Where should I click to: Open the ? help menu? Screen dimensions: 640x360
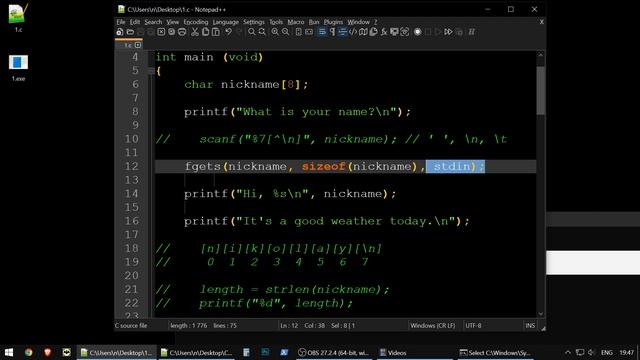pos(376,22)
